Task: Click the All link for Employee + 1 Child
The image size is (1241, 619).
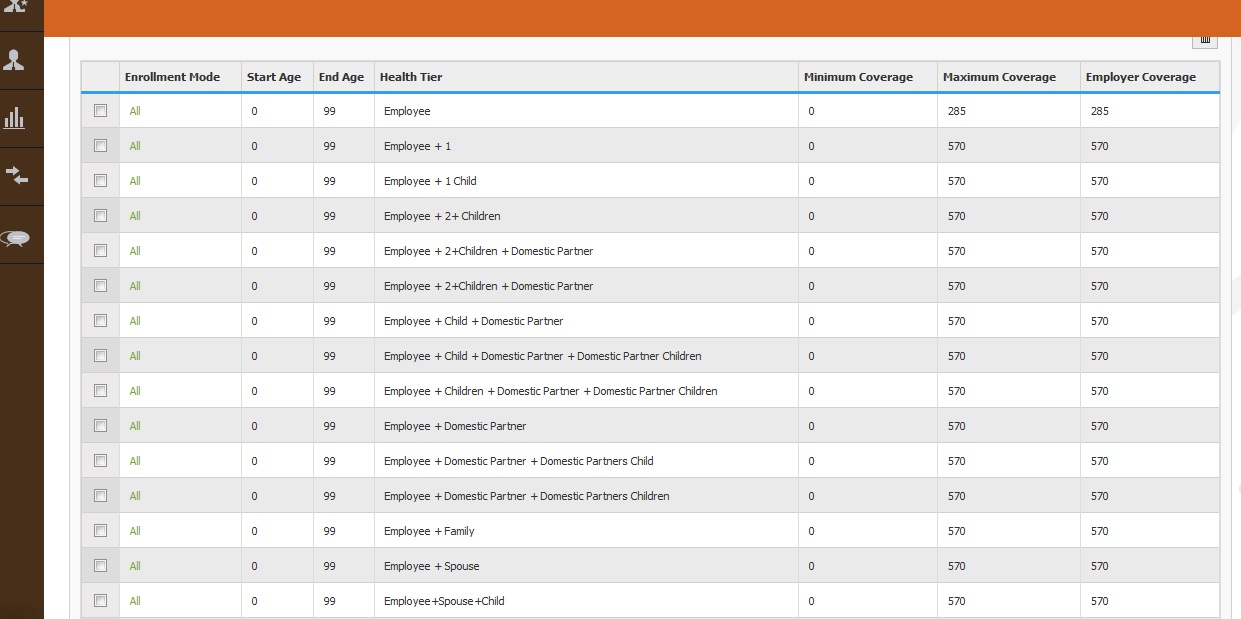Action: (x=135, y=181)
